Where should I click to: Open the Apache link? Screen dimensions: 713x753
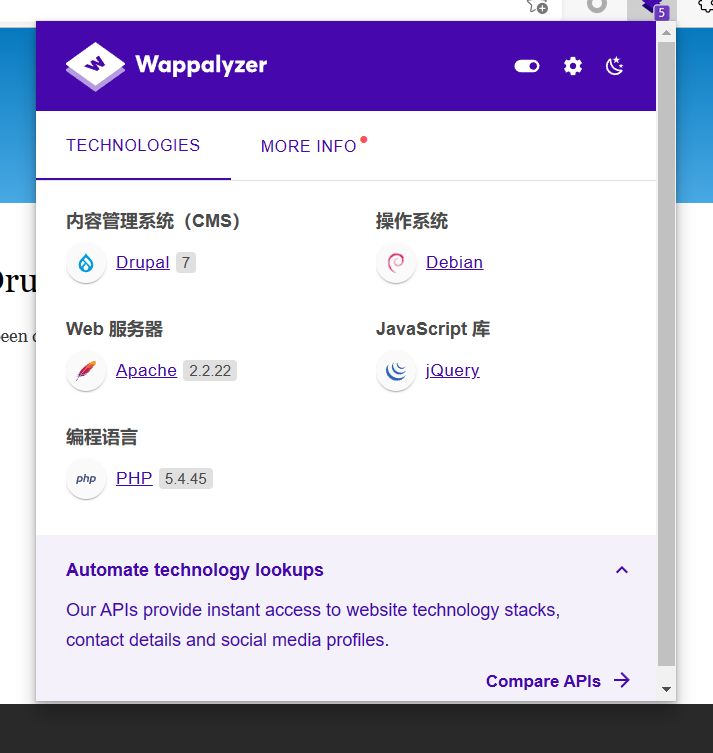pyautogui.click(x=146, y=371)
